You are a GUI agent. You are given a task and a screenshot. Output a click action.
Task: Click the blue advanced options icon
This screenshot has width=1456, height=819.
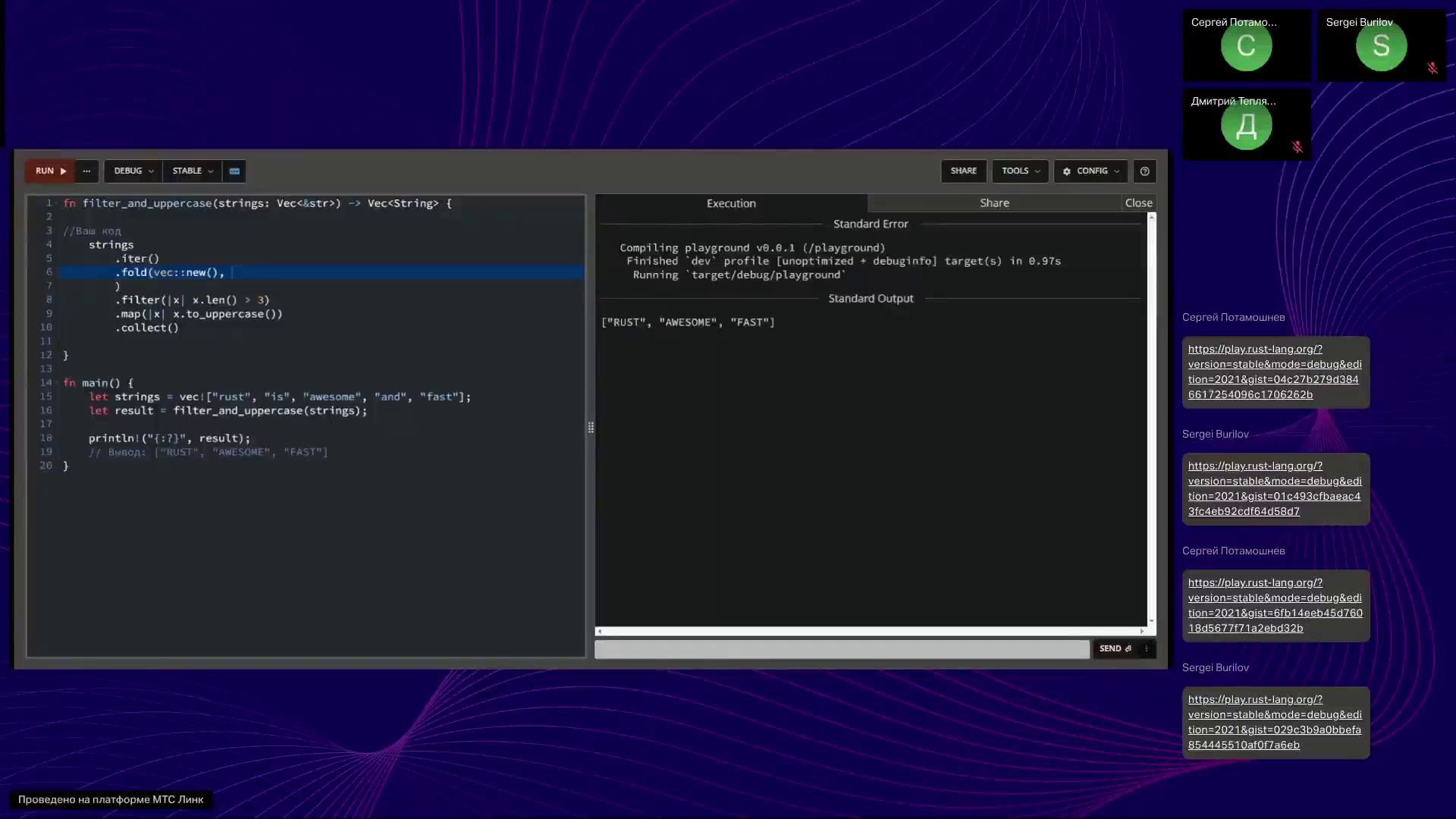pos(234,171)
